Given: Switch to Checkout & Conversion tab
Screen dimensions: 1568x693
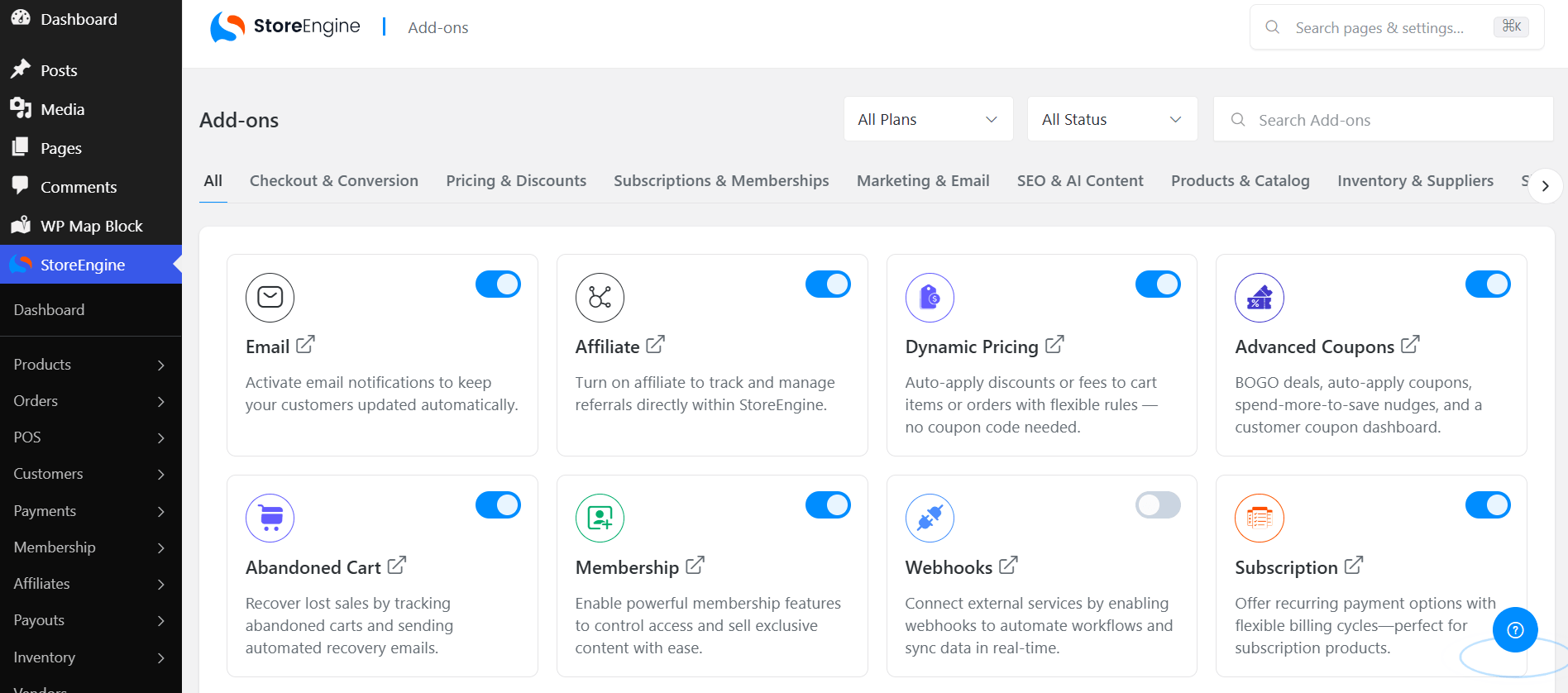Looking at the screenshot, I should click(334, 180).
